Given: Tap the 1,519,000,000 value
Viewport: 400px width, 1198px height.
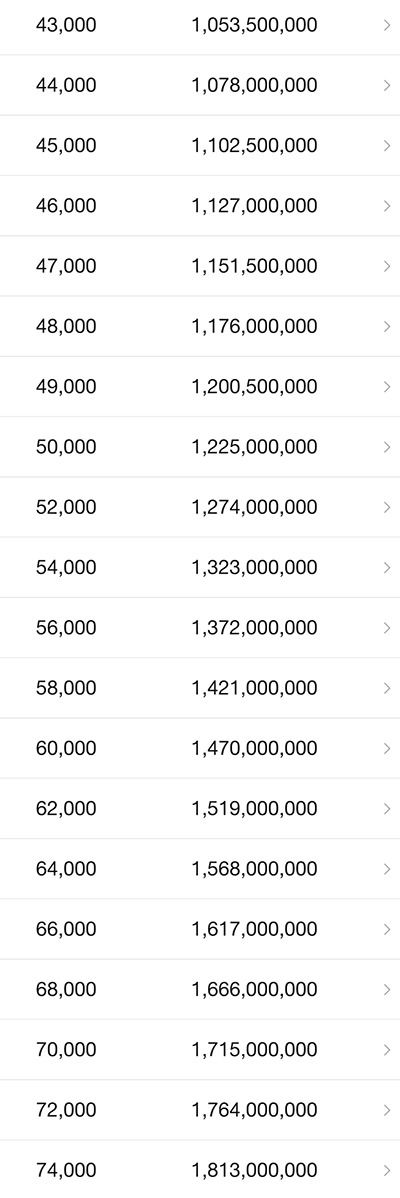Looking at the screenshot, I should [254, 808].
